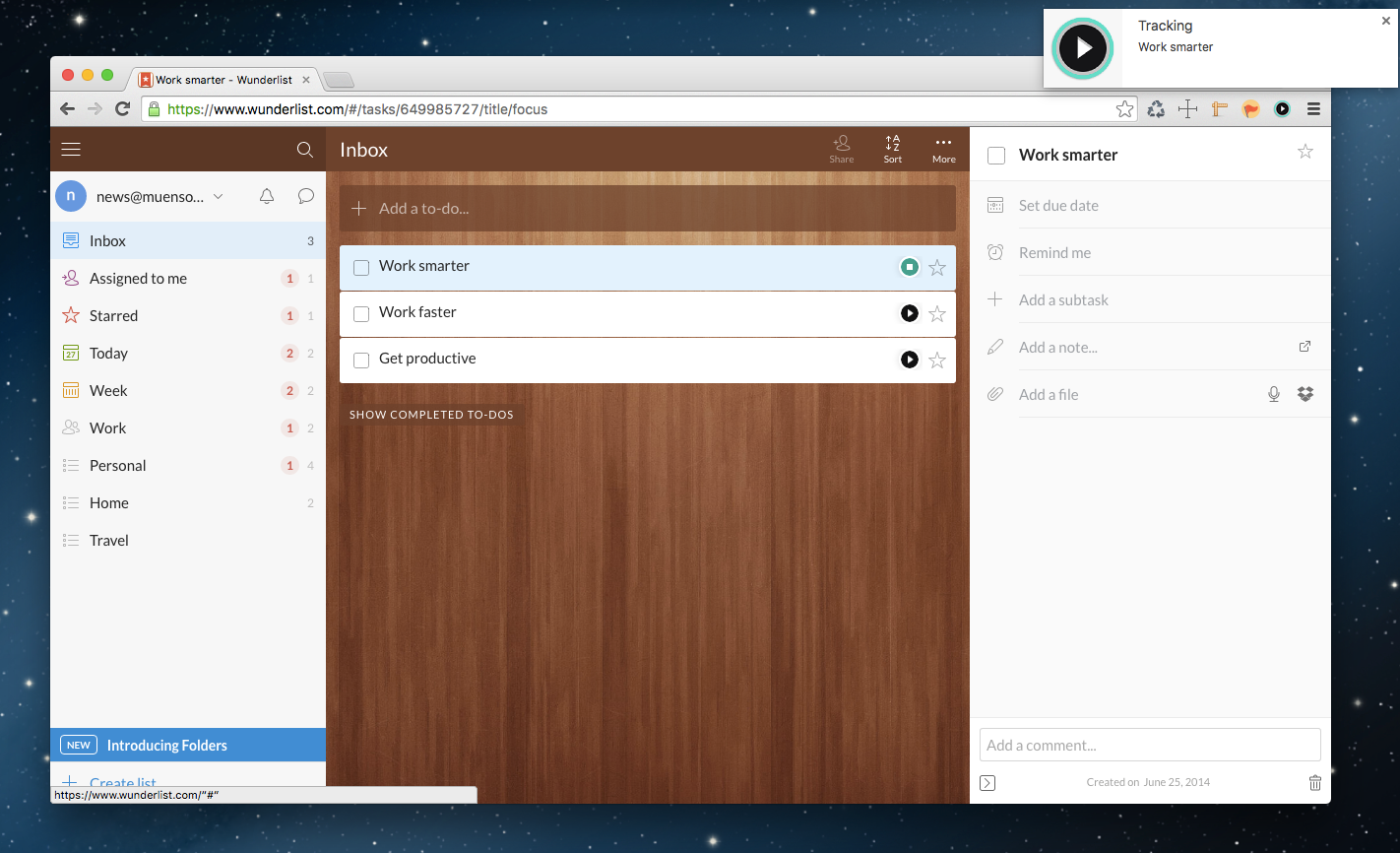Close the Tracking notification
The height and width of the screenshot is (853, 1400).
[x=1386, y=21]
